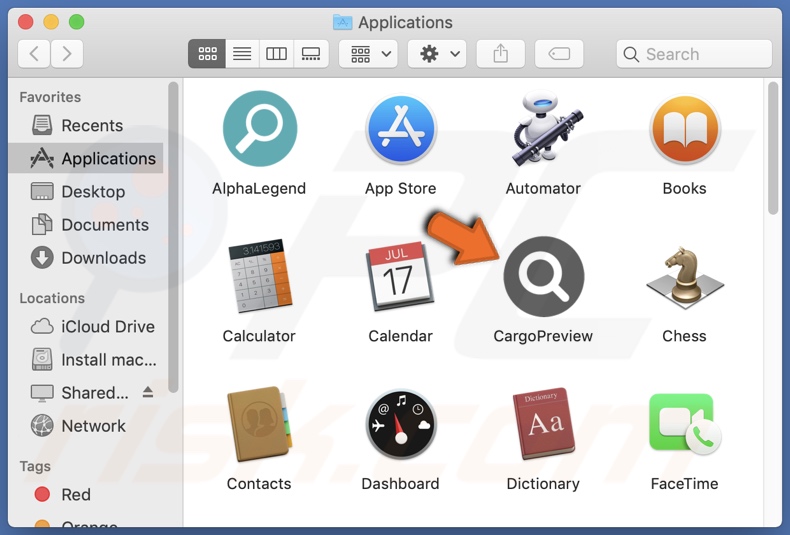Open the AlphaLegend application
Screen dimensions: 790x535
click(x=259, y=129)
